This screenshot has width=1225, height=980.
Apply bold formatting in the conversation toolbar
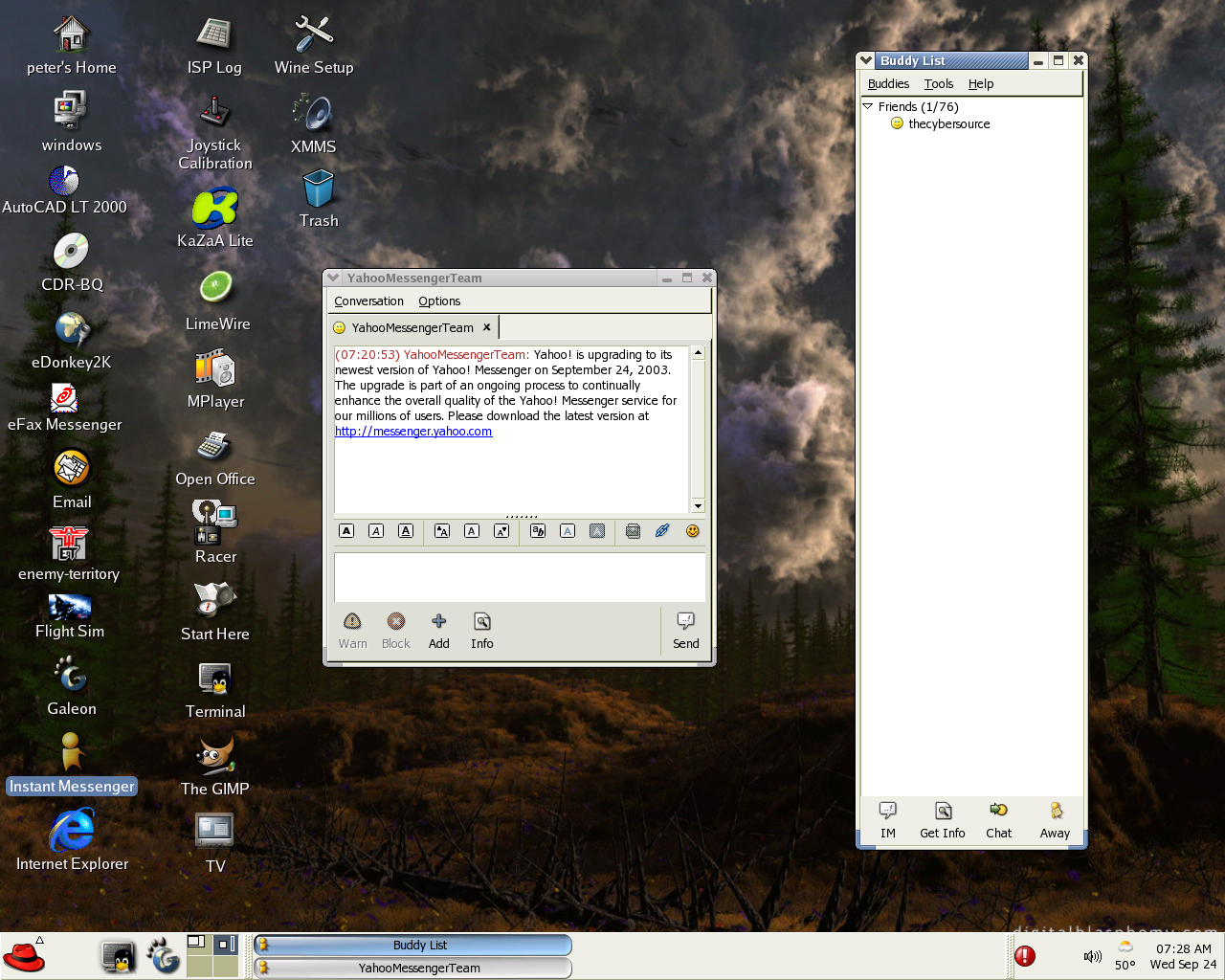point(346,531)
